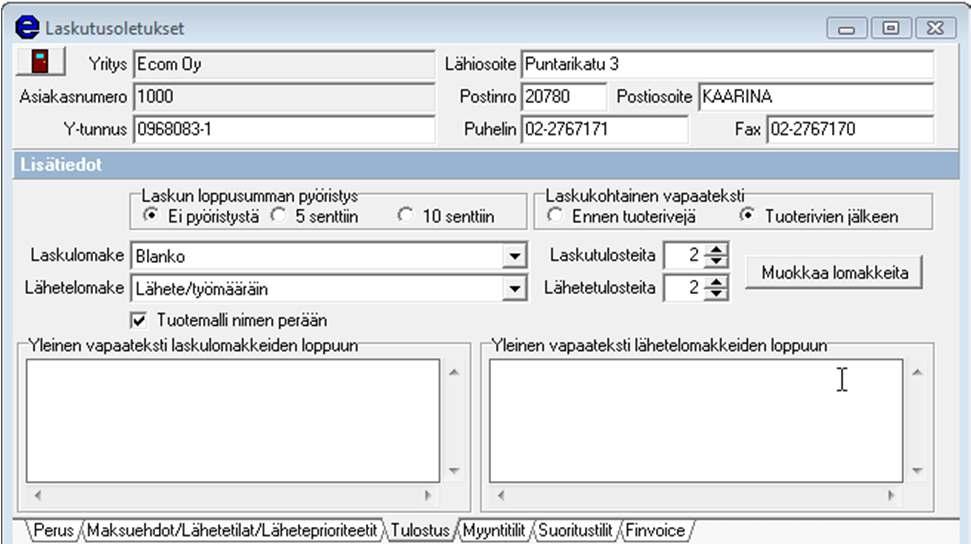Go to the Finvoice tab
This screenshot has width=971, height=544.
[x=655, y=530]
